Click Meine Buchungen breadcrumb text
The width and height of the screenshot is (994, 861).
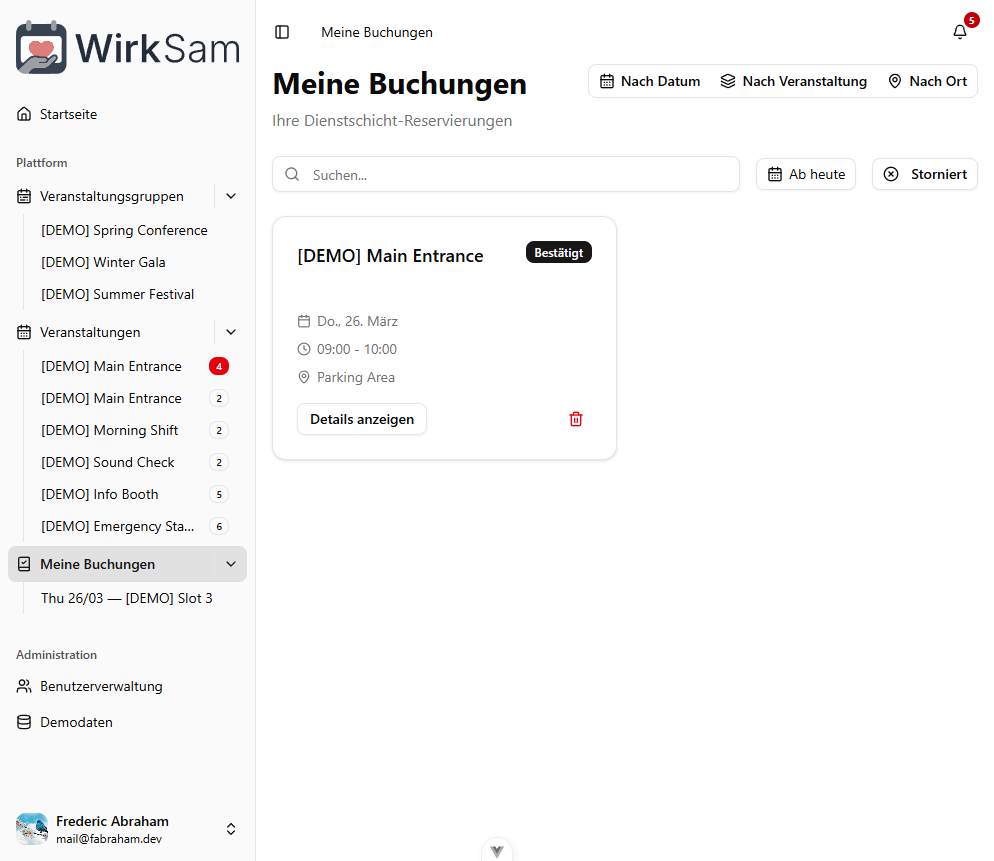377,32
